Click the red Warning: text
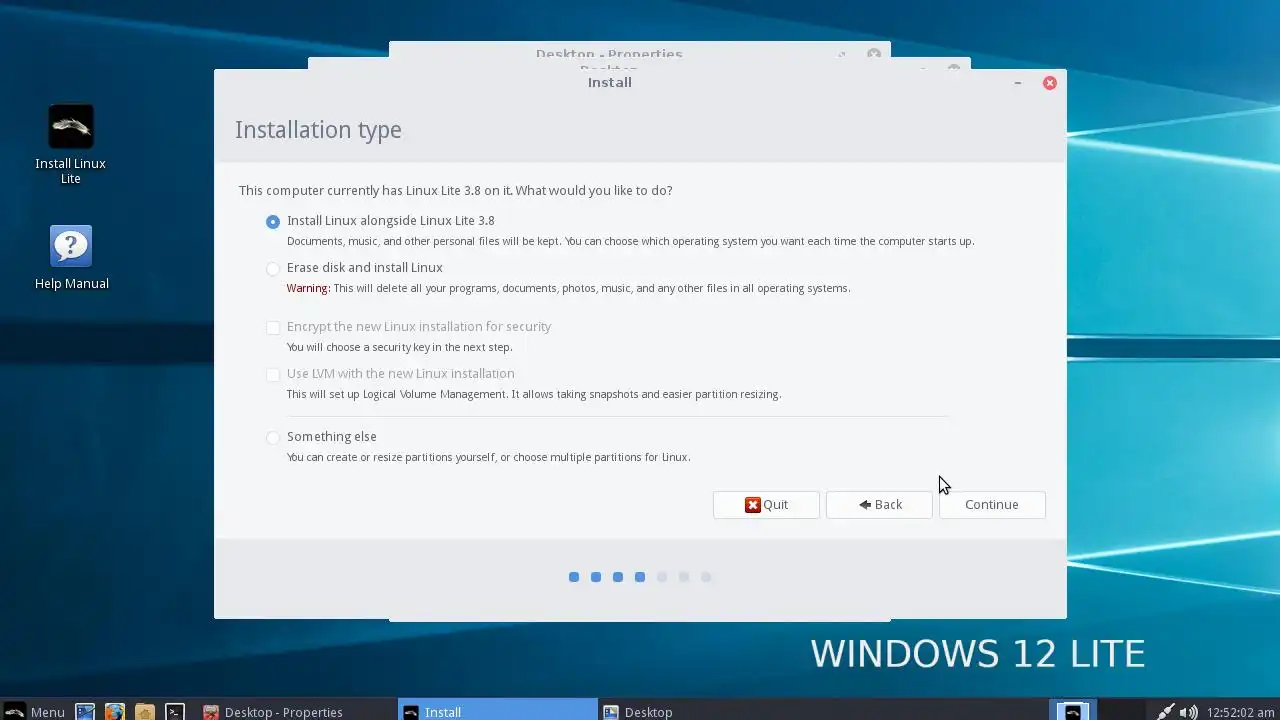The image size is (1280, 720). tap(308, 288)
